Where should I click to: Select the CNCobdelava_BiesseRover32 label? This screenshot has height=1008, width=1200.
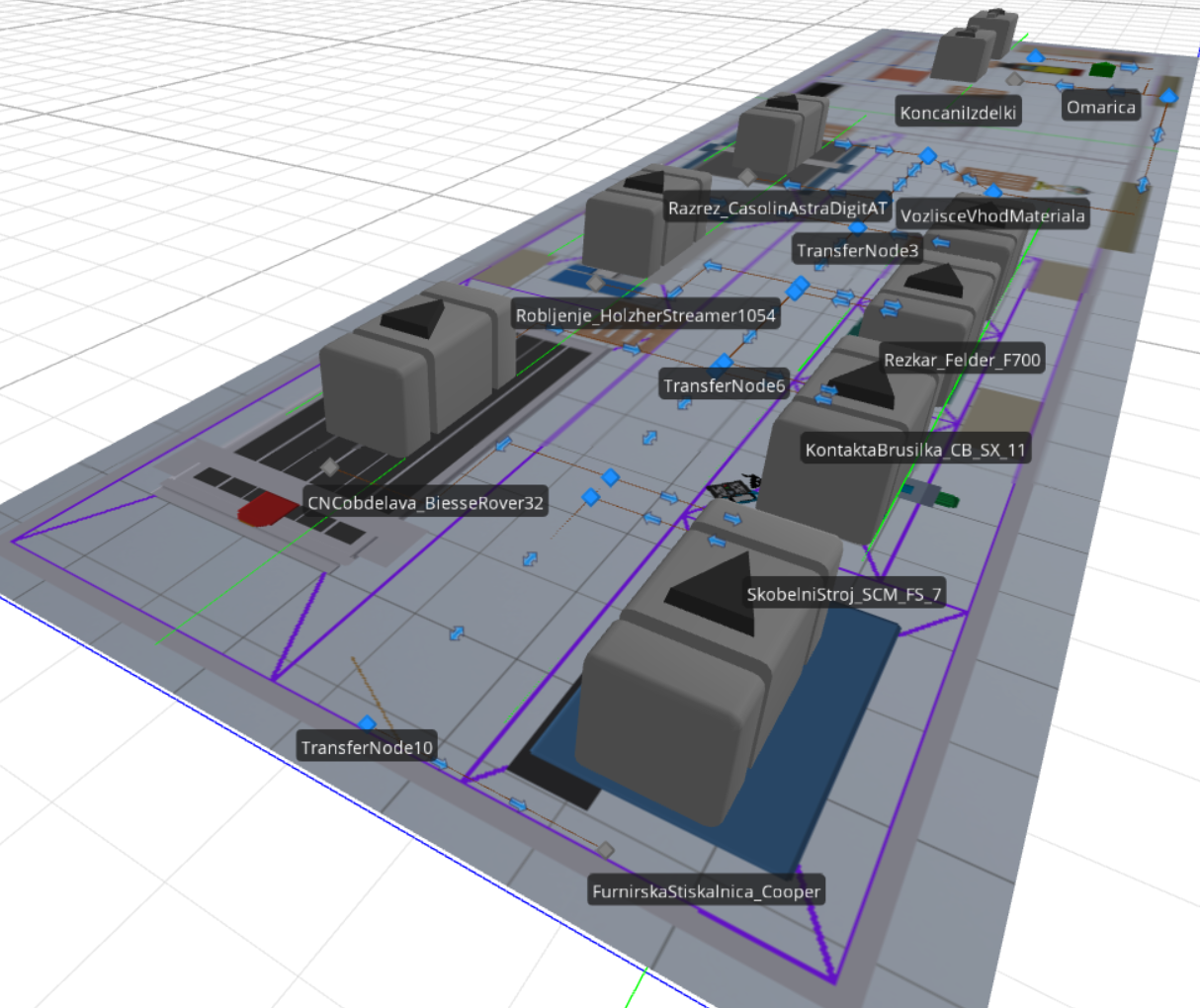pyautogui.click(x=425, y=502)
